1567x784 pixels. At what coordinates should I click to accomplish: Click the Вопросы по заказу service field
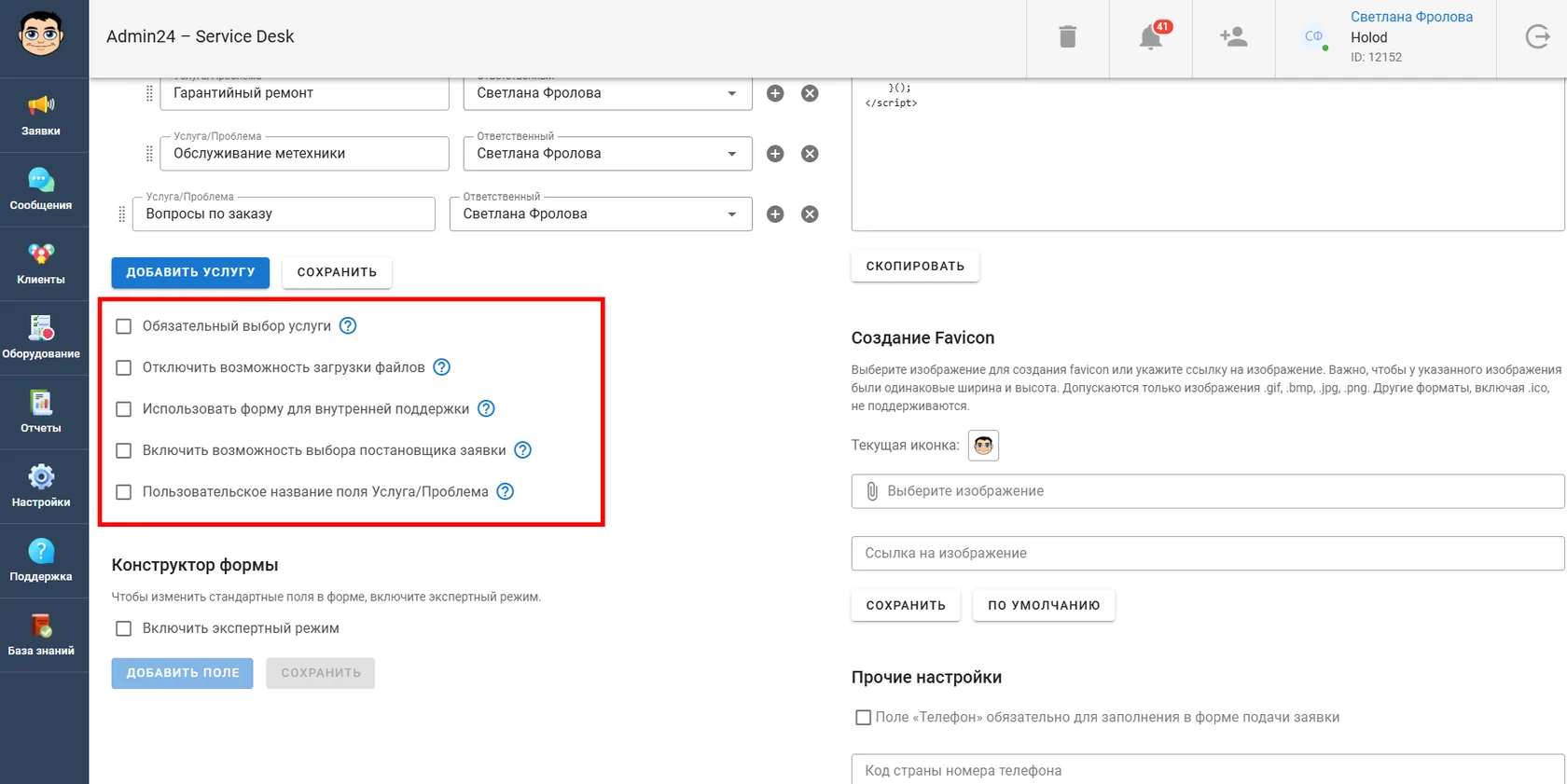pos(284,214)
